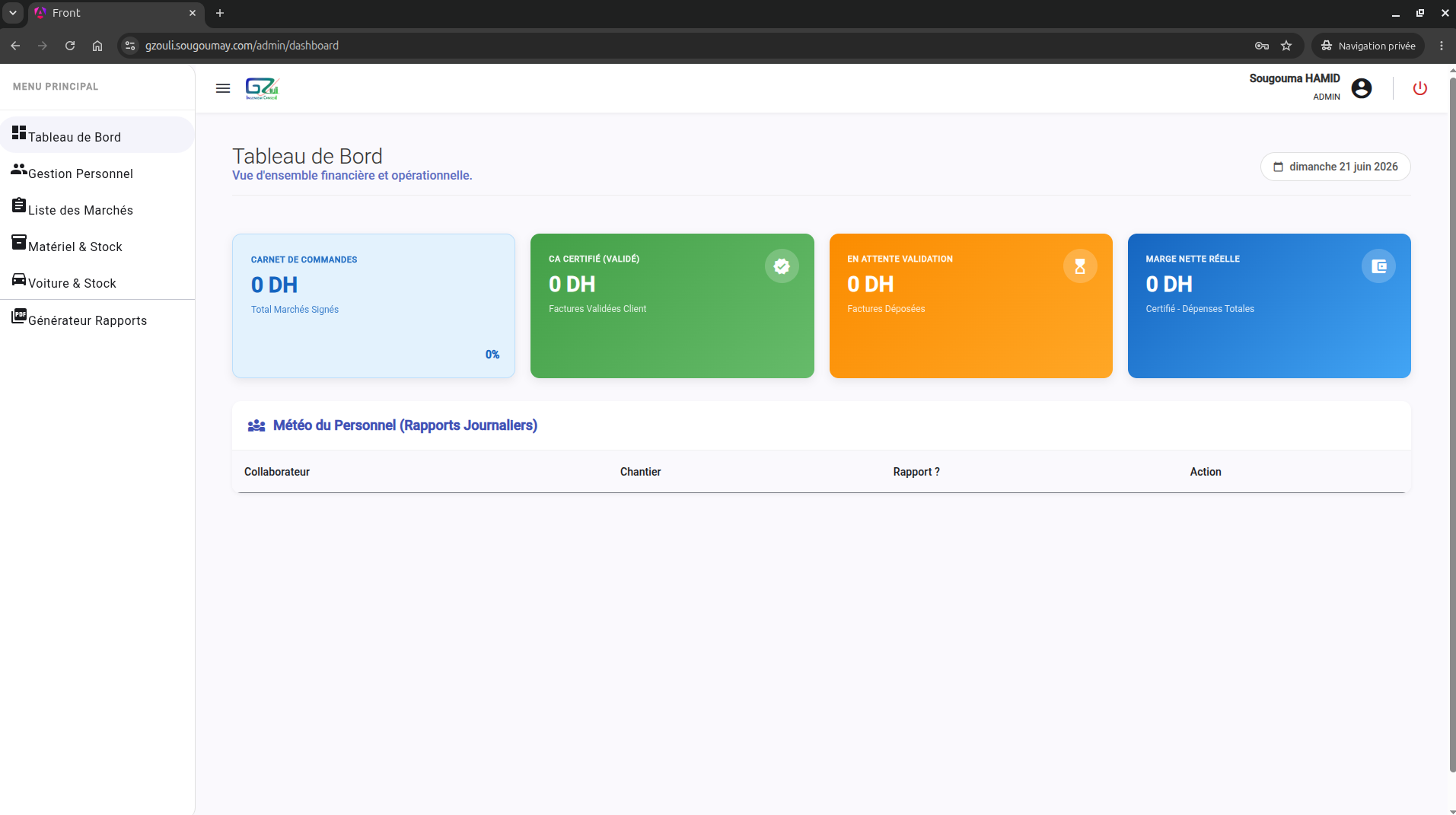Click the Générateur Rapports PDF icon

coord(19,316)
